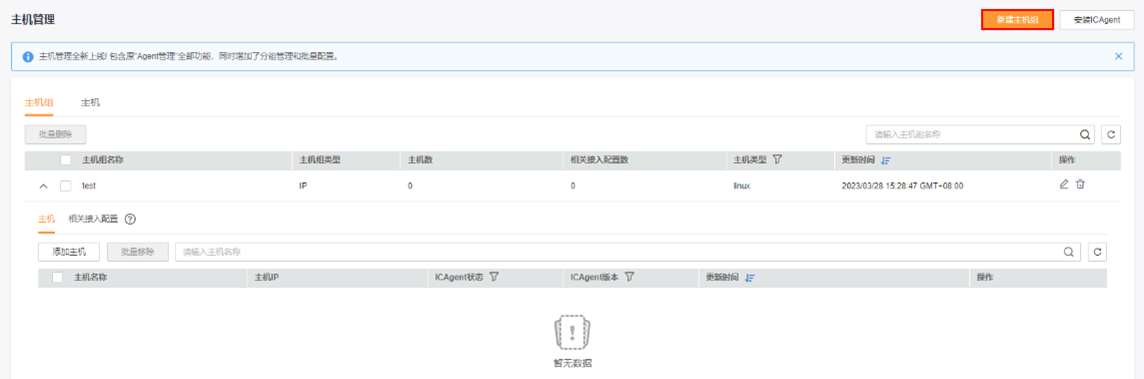This screenshot has height=379, width=1144.
Task: Open the 安装ICAgent button
Action: point(1097,20)
